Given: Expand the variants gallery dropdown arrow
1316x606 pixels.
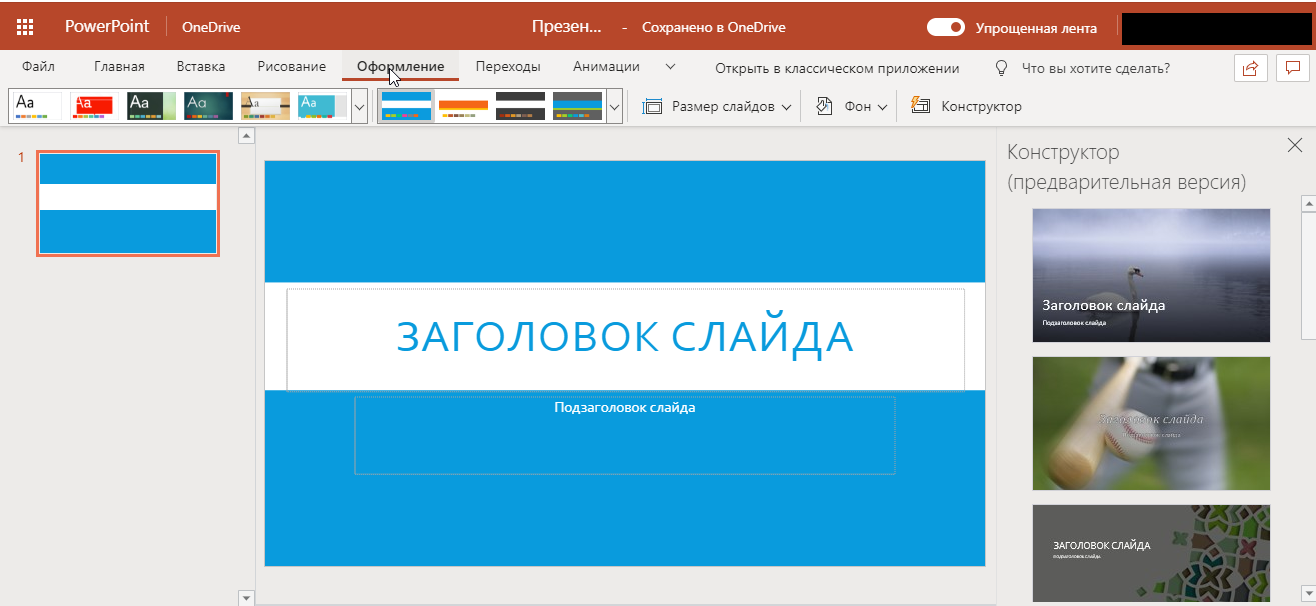Looking at the screenshot, I should pos(614,106).
